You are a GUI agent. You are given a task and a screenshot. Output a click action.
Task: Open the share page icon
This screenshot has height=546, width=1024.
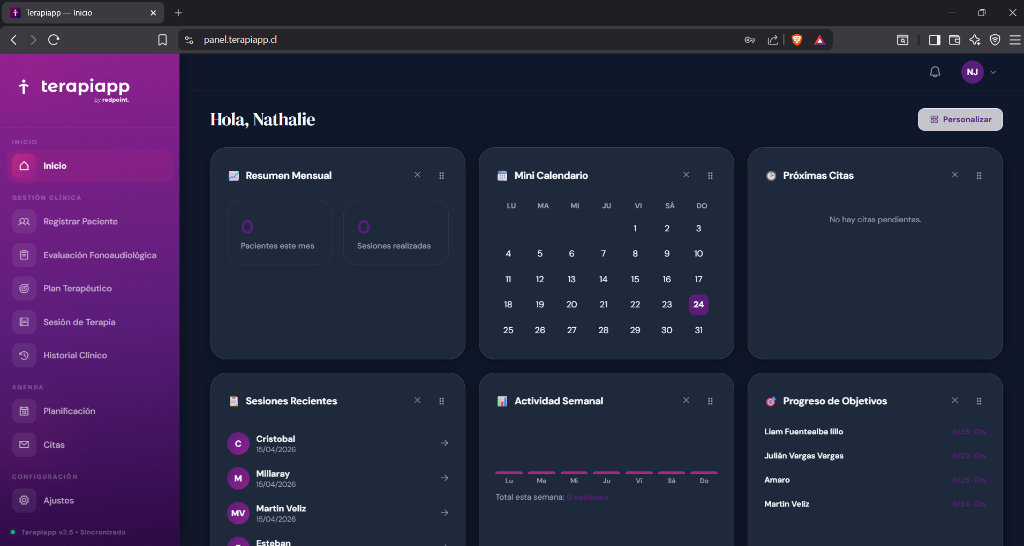click(x=773, y=40)
